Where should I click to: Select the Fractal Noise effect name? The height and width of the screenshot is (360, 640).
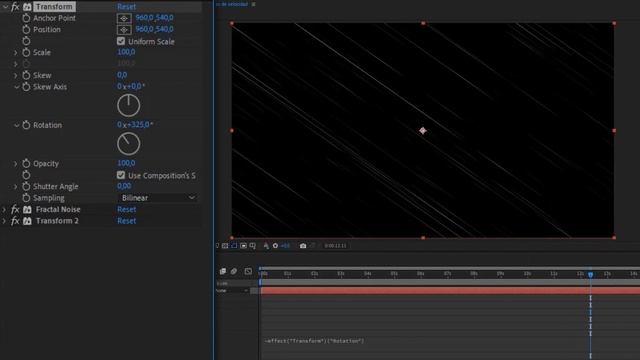[x=58, y=209]
